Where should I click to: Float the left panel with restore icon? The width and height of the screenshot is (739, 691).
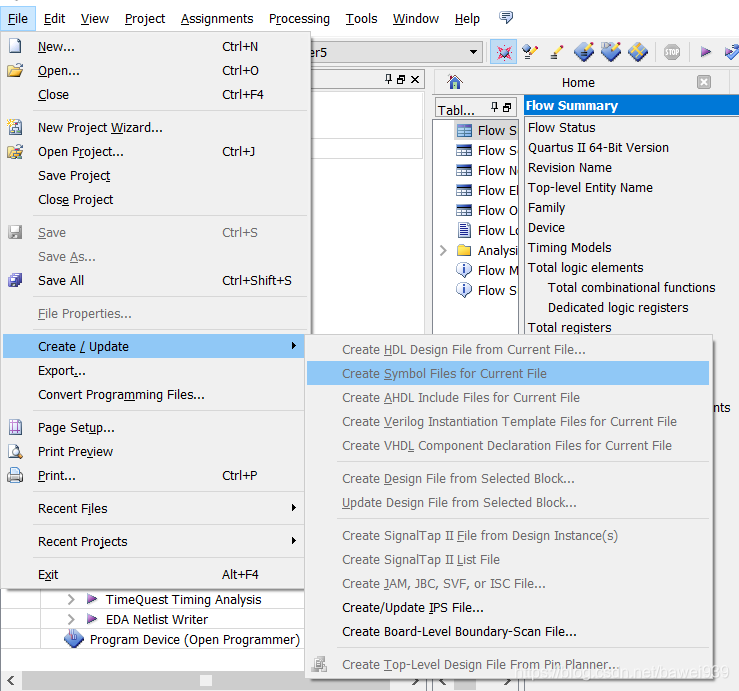point(401,80)
